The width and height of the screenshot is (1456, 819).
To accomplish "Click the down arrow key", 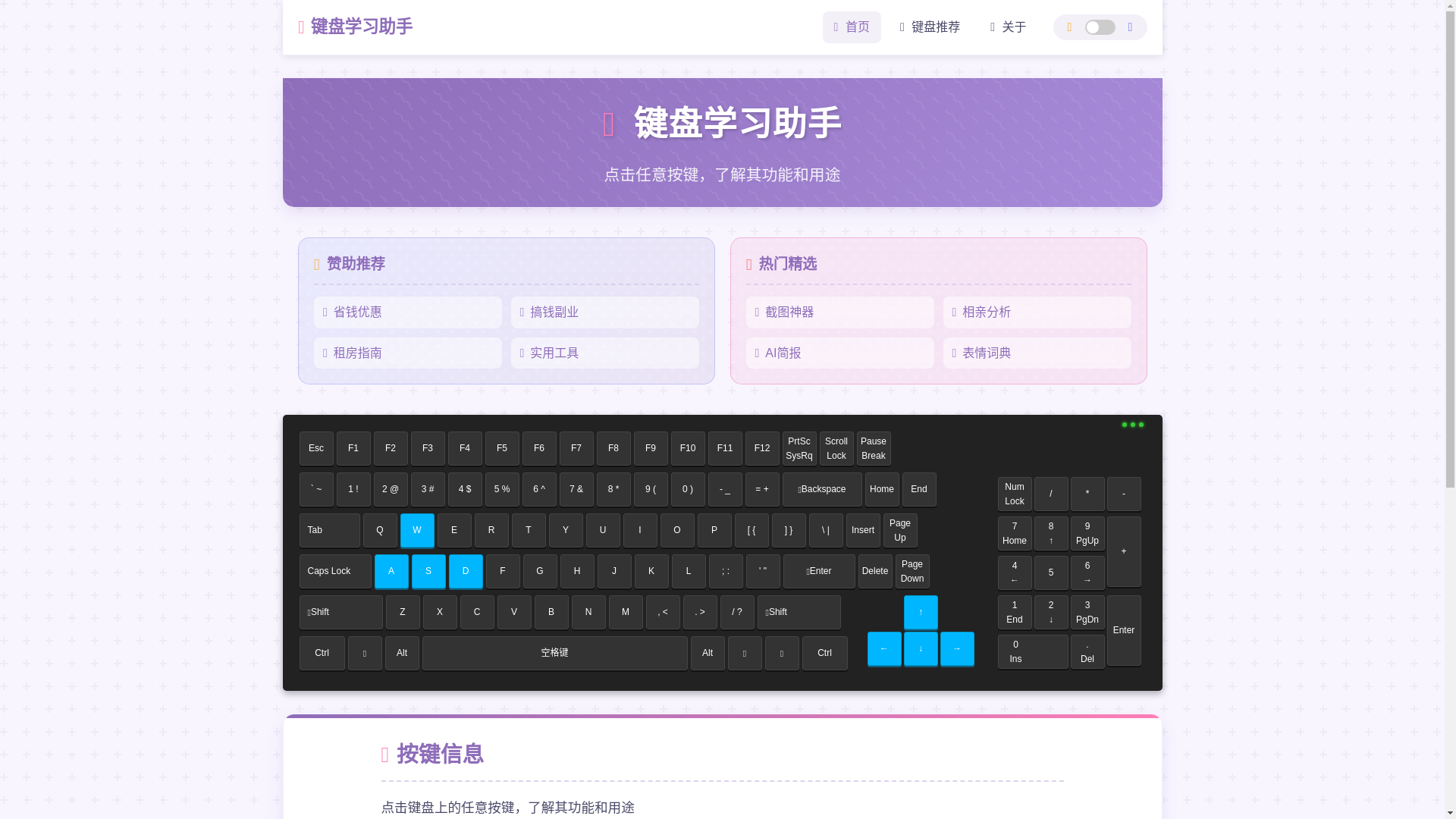I will 921,648.
